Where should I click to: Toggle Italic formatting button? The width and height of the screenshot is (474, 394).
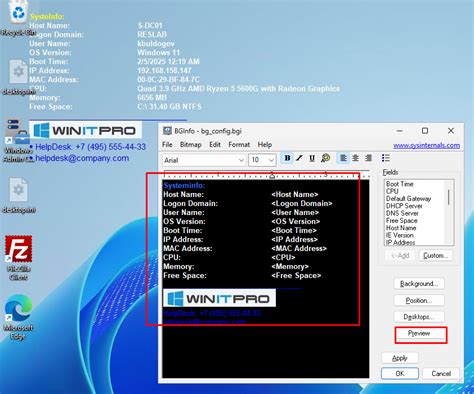299,158
